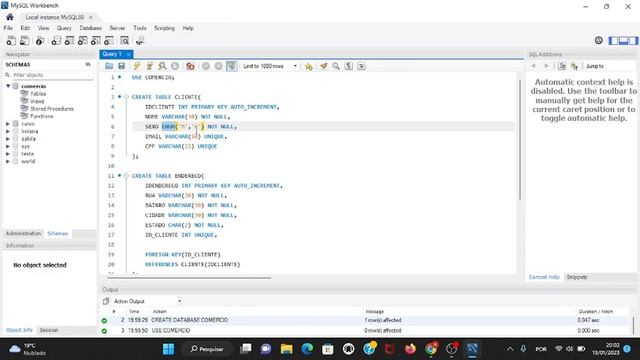Open search table data tool

tap(124, 40)
